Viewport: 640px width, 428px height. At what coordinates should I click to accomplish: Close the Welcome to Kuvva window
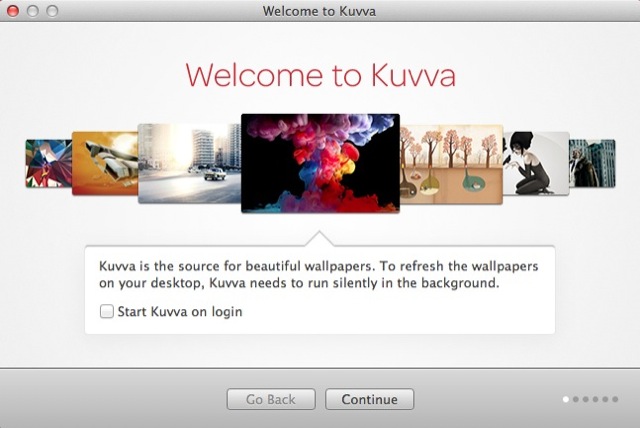(13, 11)
